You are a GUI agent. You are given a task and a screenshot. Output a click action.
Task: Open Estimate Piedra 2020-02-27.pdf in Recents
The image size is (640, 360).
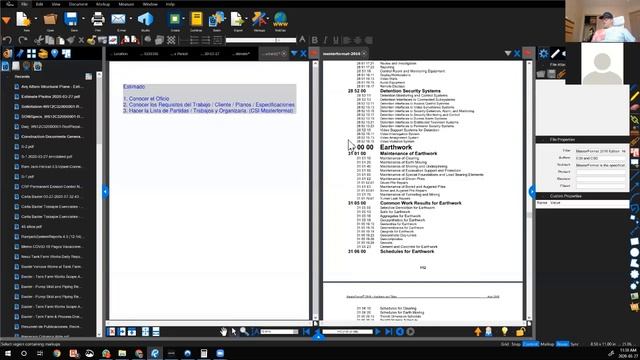(x=51, y=96)
